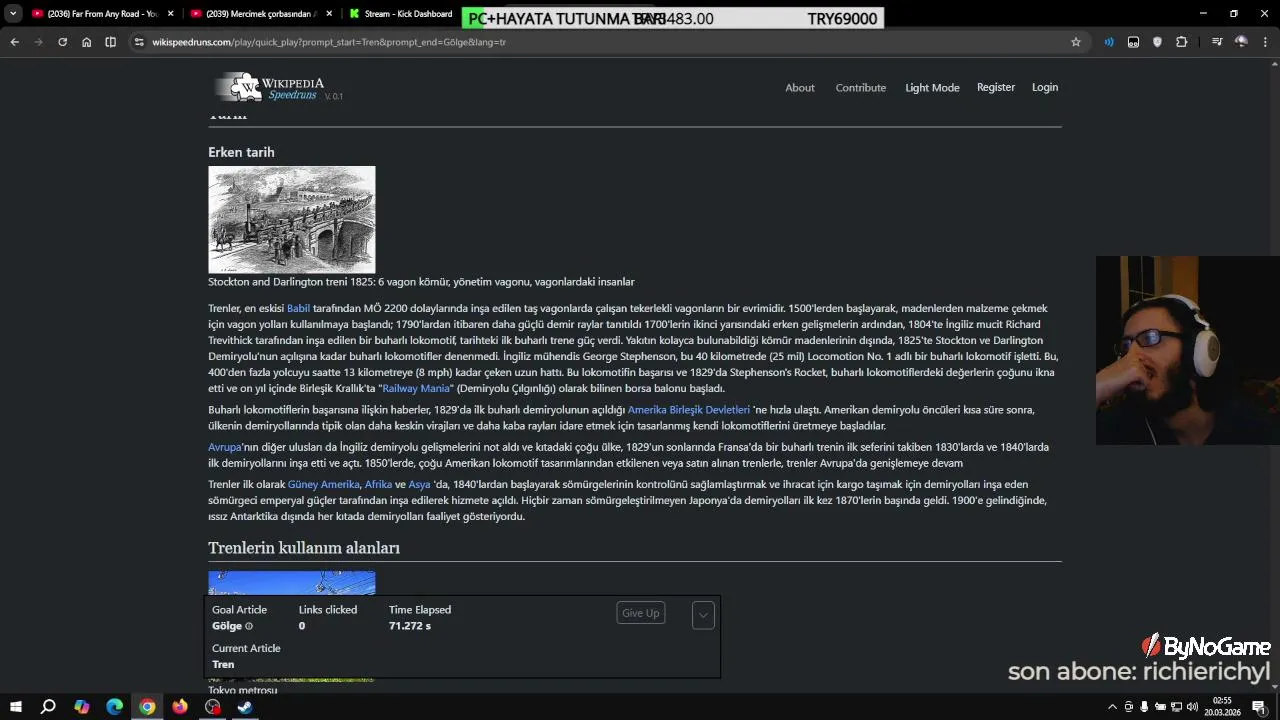Reload the wikispeedruns page

(62, 42)
